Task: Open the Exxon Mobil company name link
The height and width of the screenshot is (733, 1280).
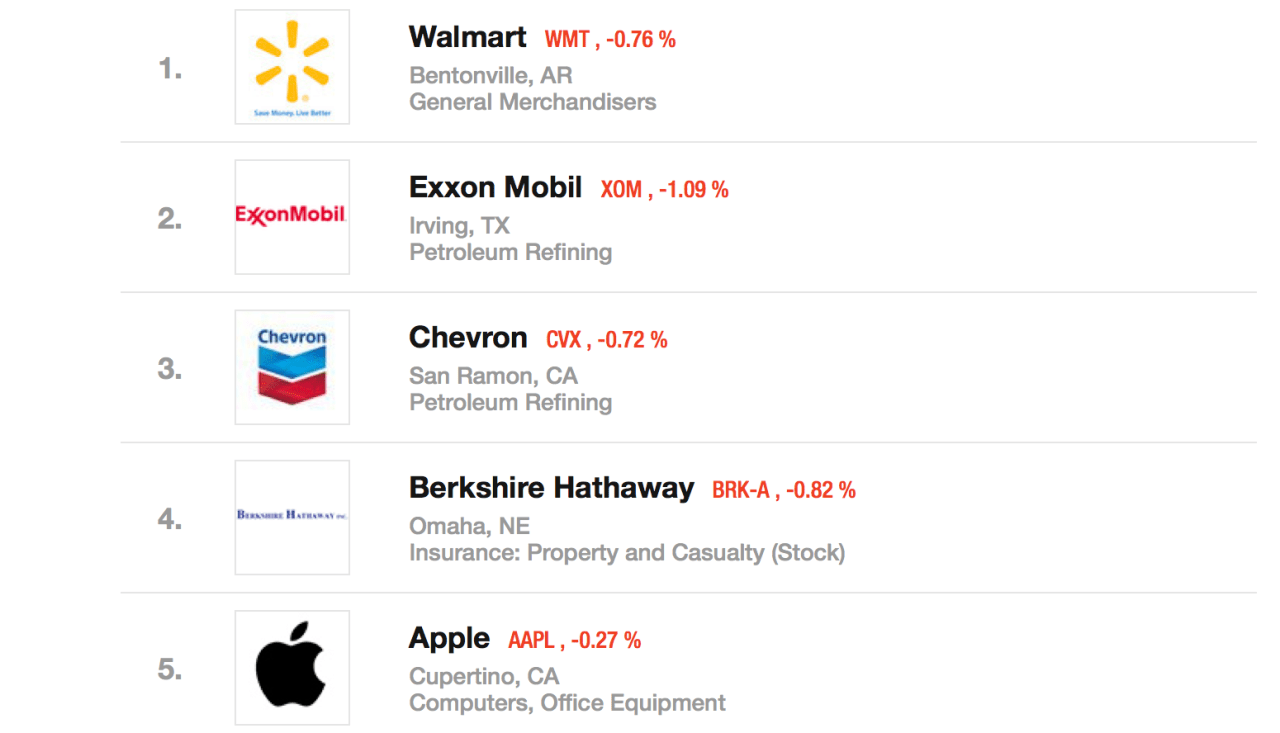Action: click(x=495, y=188)
